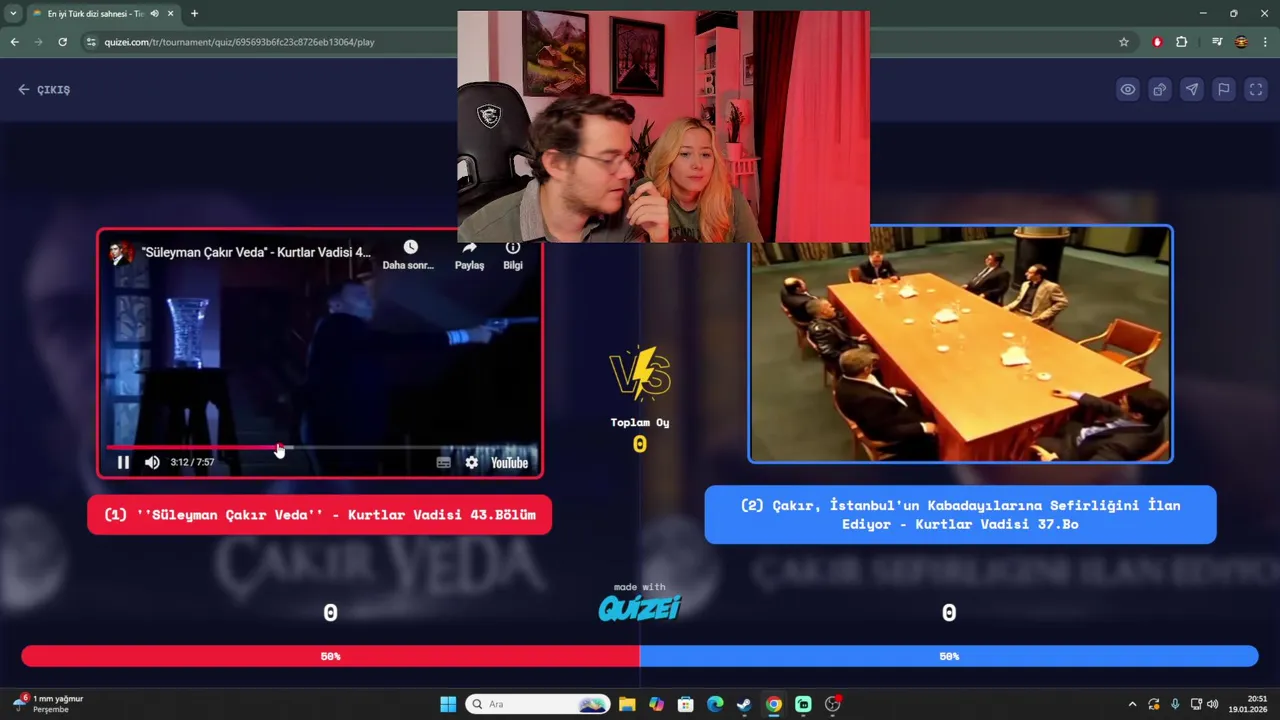Open YouTube player settings gear

[x=471, y=462]
